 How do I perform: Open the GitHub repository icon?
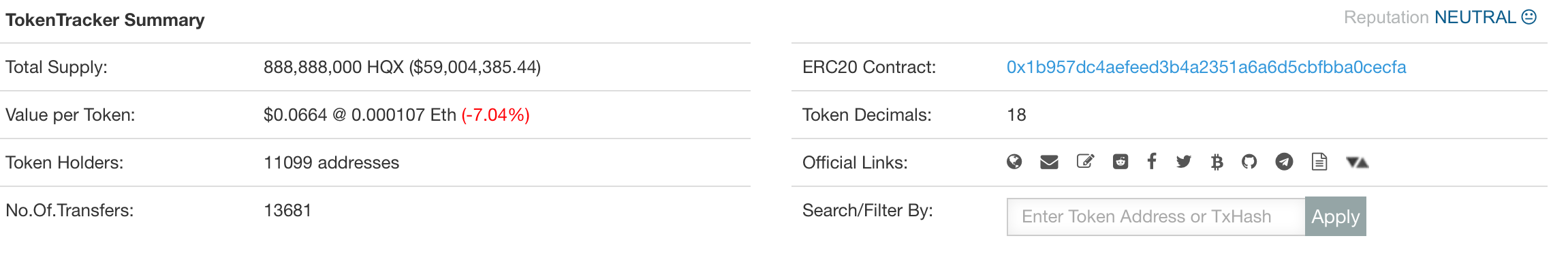coord(1249,162)
